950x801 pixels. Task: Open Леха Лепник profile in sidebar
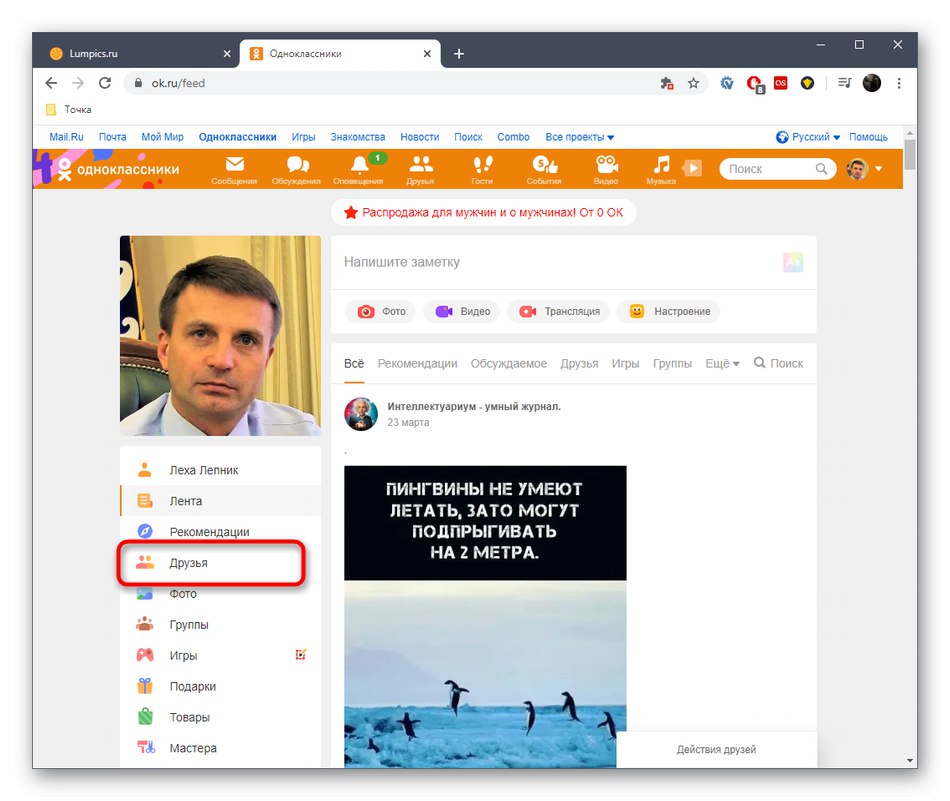(x=221, y=470)
